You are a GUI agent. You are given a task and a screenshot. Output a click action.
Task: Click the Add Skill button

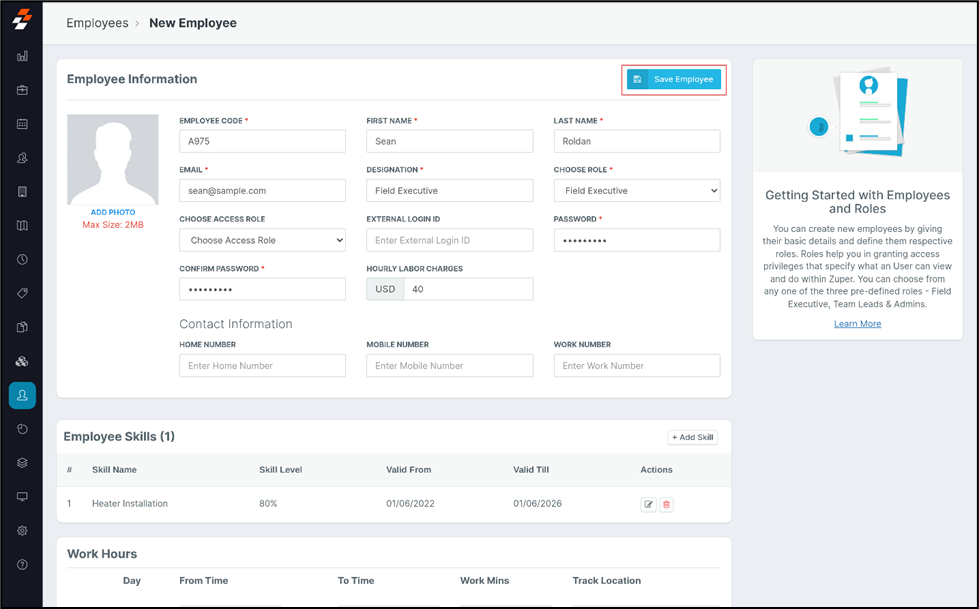pyautogui.click(x=692, y=437)
